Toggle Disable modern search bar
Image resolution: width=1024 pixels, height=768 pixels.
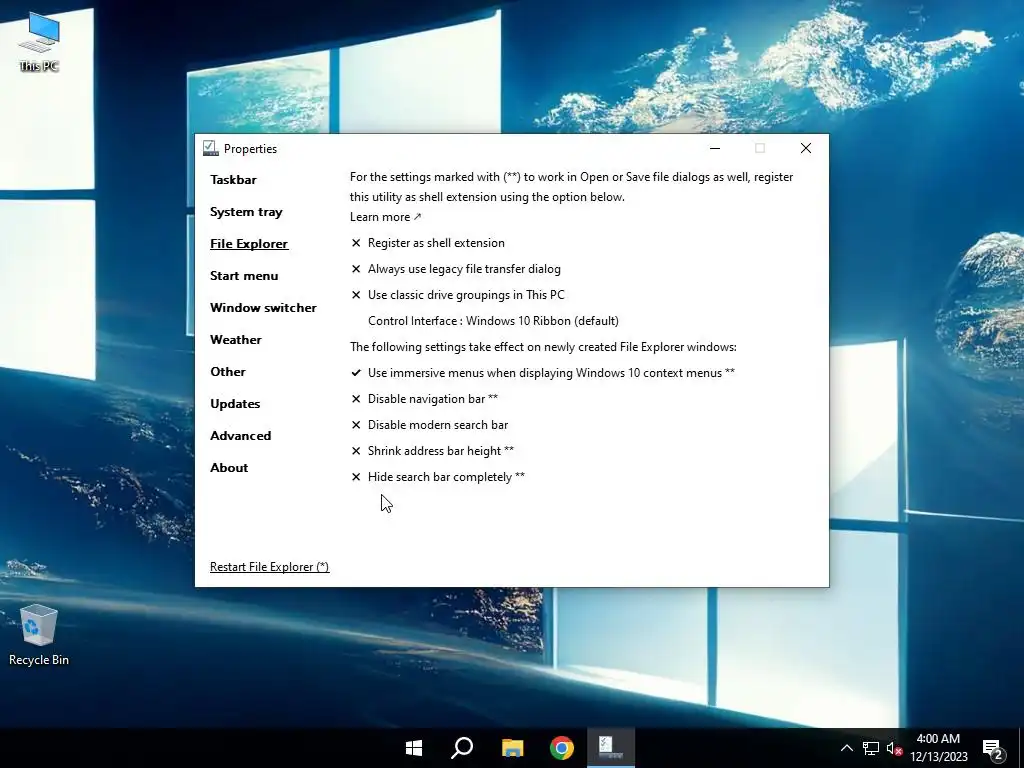(429, 425)
